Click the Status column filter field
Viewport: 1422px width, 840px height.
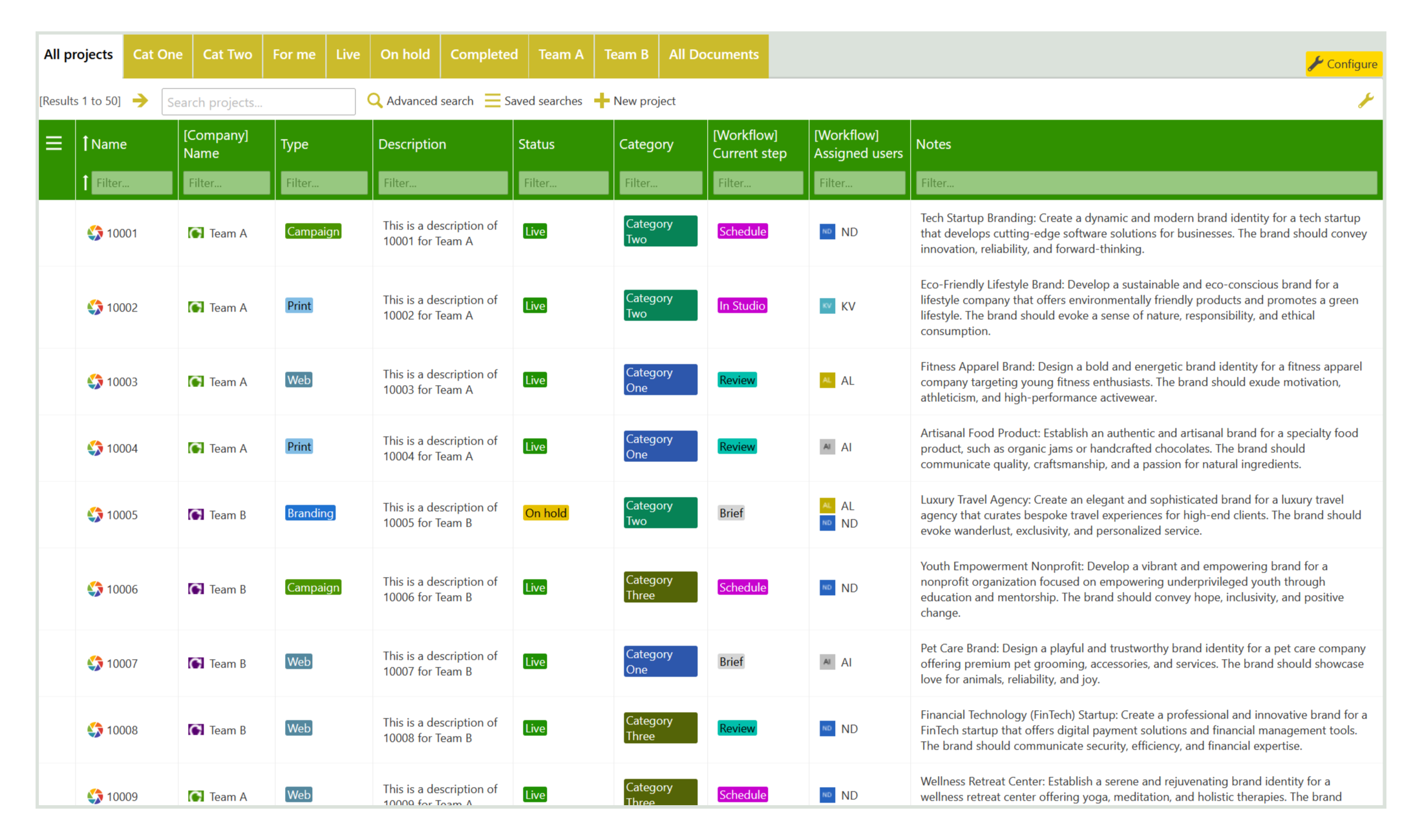(563, 183)
